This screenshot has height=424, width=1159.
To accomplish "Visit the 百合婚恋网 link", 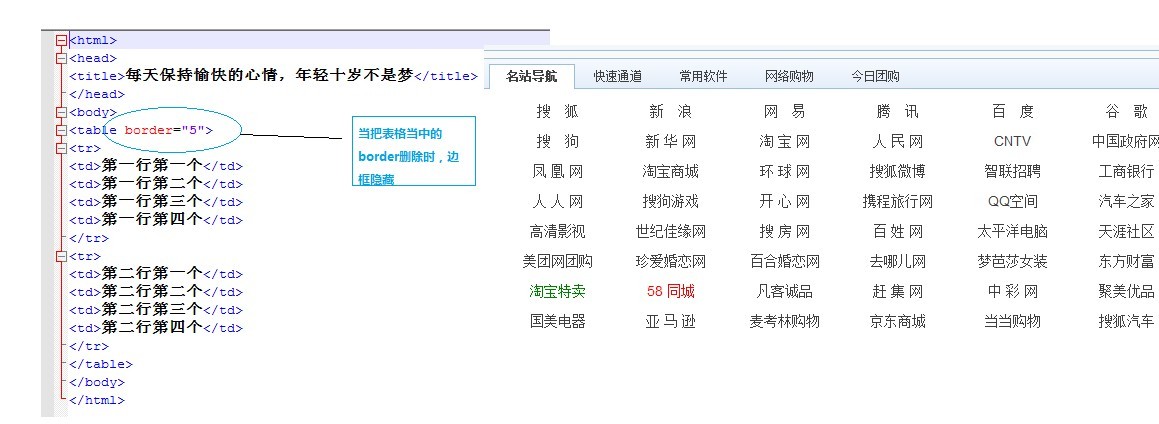I will [784, 261].
